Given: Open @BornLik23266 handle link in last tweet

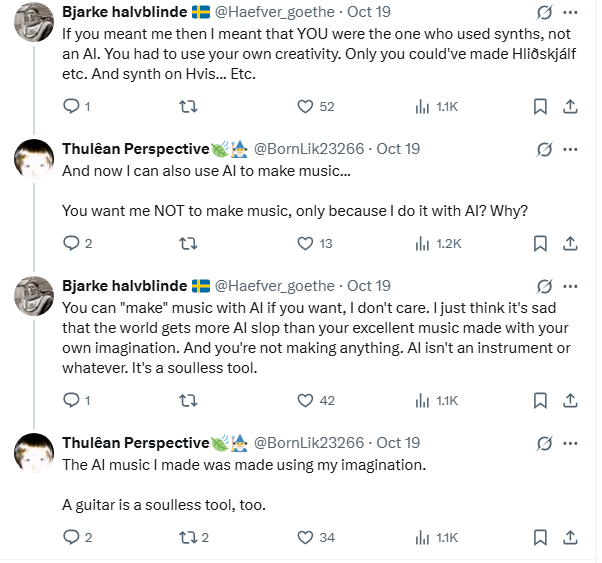Looking at the screenshot, I should point(311,442).
